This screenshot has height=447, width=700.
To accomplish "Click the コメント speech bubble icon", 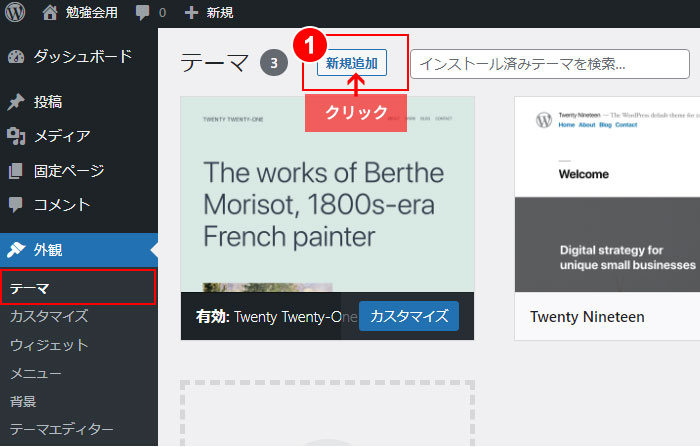I will 16,205.
